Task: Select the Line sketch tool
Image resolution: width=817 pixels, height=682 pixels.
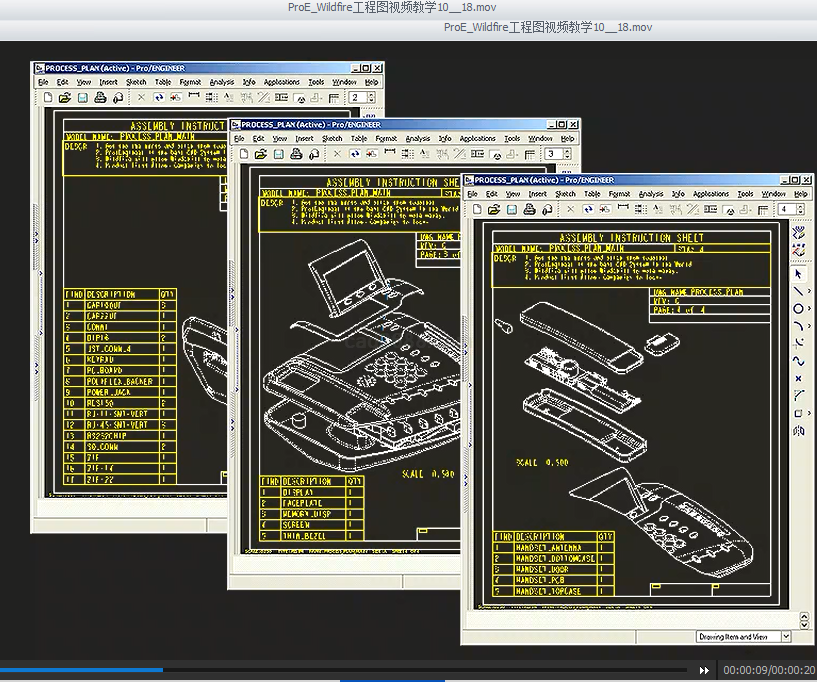Action: (x=797, y=291)
